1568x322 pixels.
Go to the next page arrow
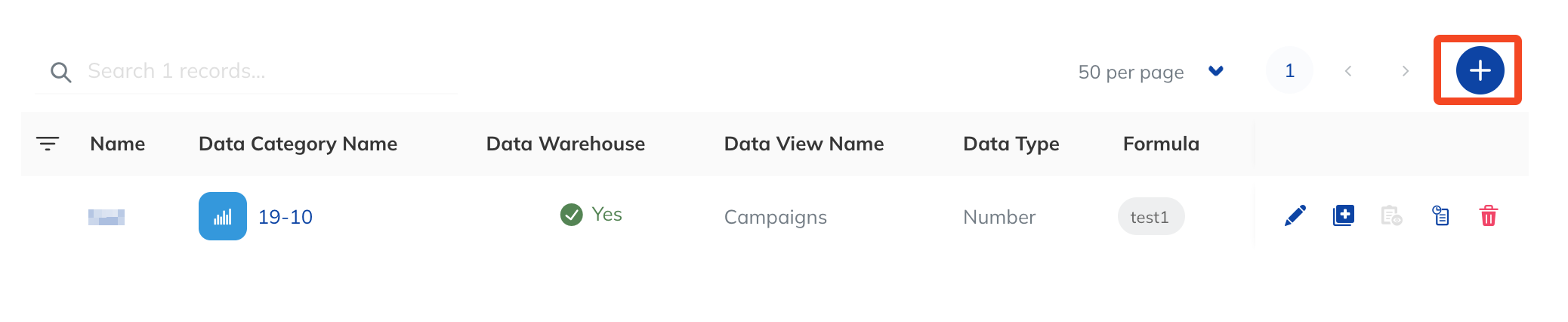[1405, 71]
